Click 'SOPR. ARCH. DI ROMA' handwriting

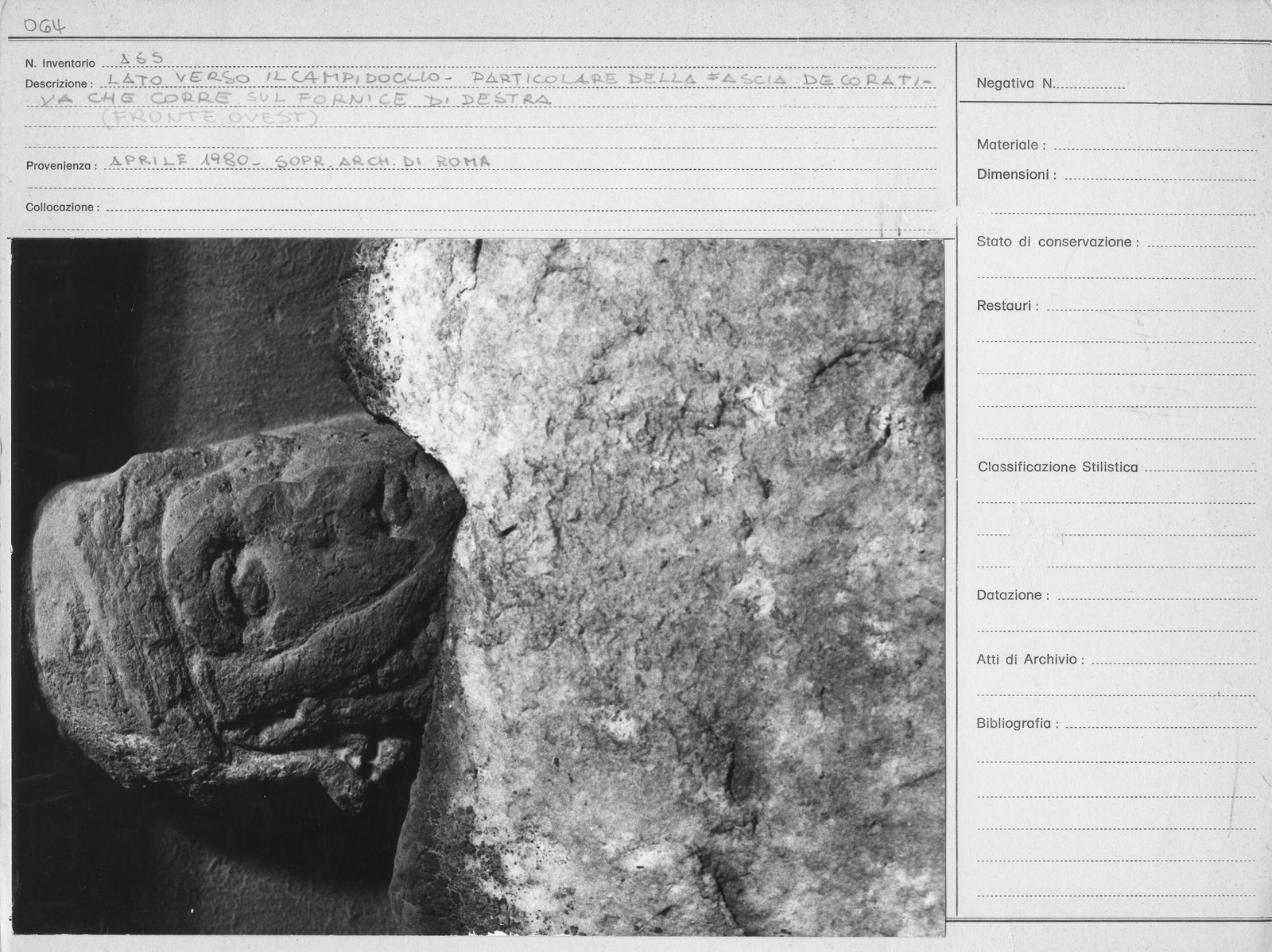pos(384,161)
